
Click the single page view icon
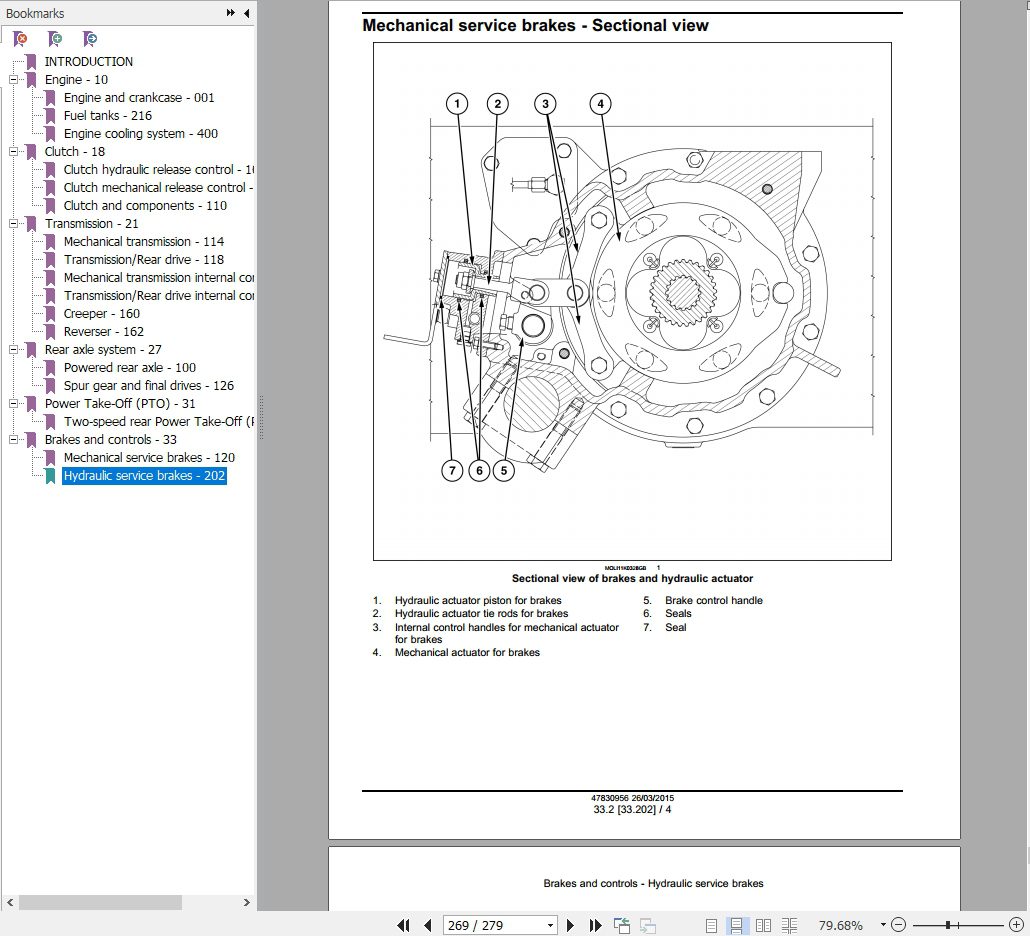point(712,925)
